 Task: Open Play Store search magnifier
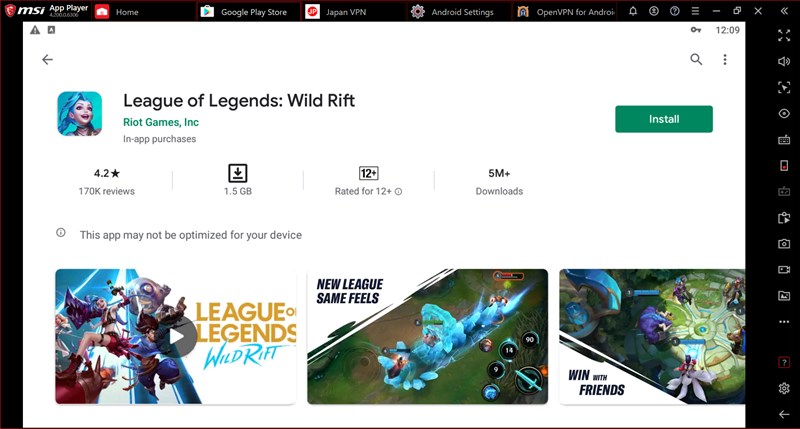pos(696,60)
